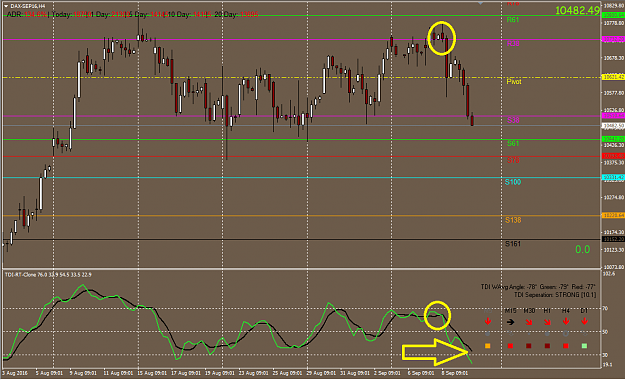Click the red down arrow left of M15 column
Screen dimensions: 625x380
click(x=487, y=321)
